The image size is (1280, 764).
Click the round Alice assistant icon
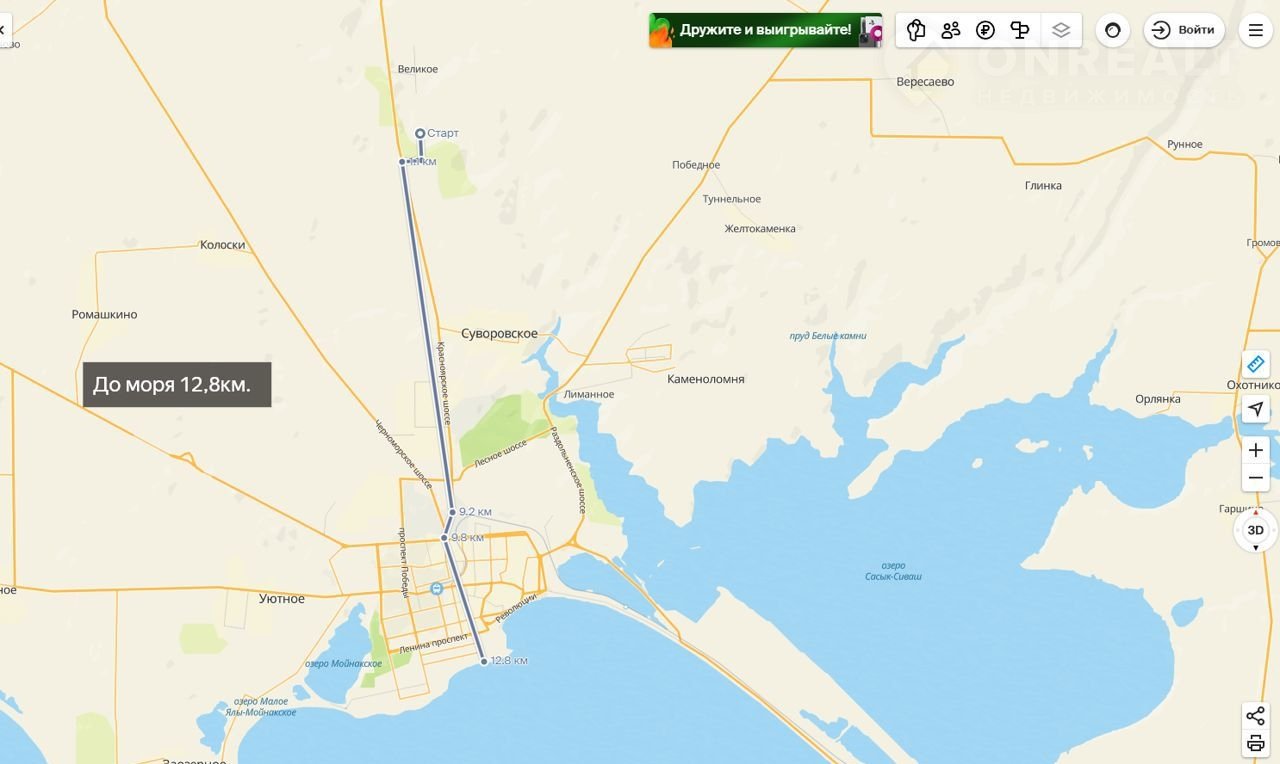click(x=1112, y=30)
